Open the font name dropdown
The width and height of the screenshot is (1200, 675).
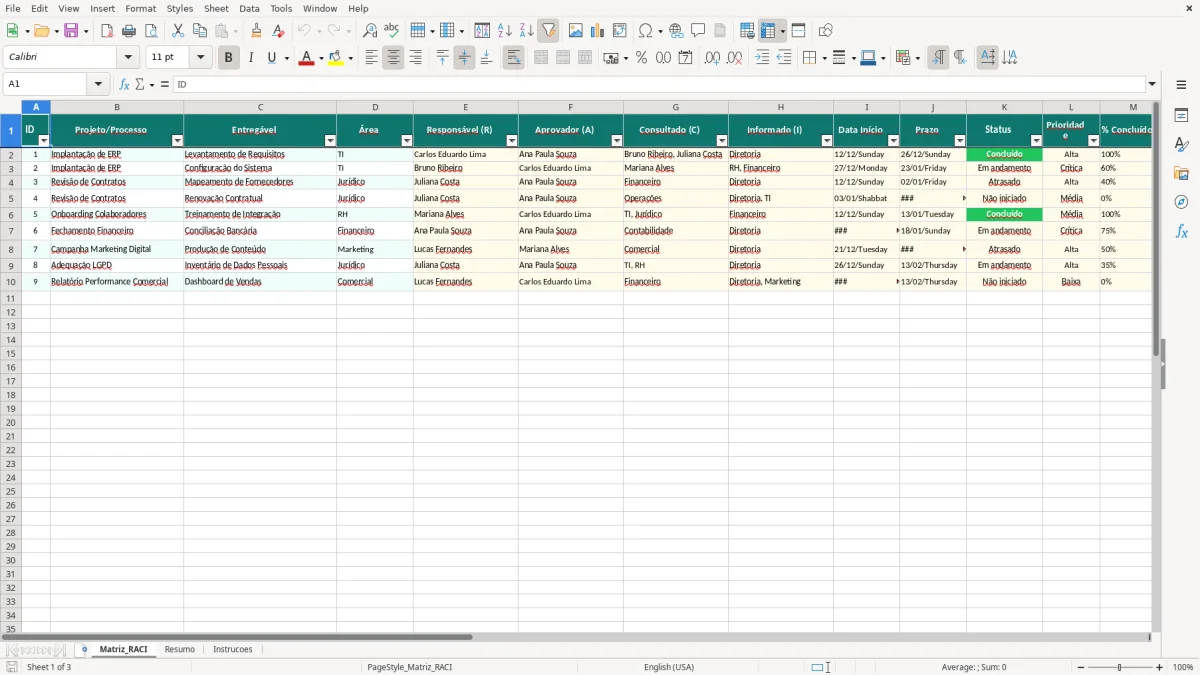coord(128,58)
